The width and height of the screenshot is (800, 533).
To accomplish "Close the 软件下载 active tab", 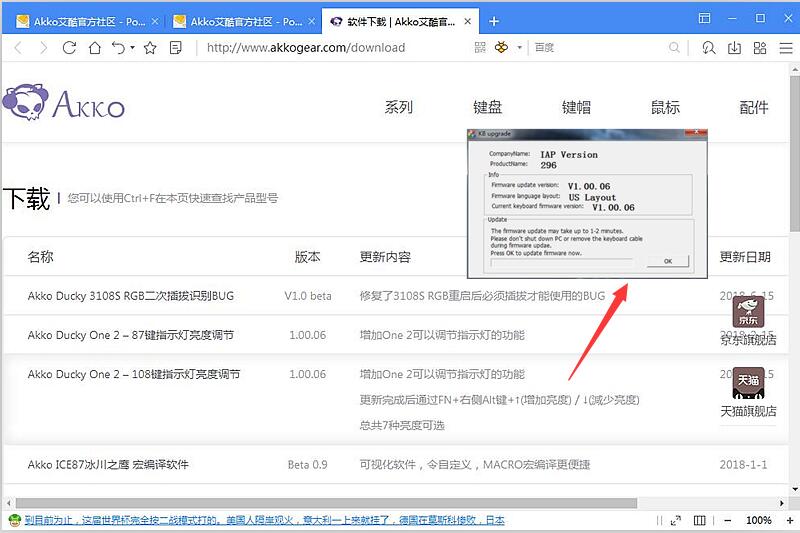I will (x=467, y=21).
